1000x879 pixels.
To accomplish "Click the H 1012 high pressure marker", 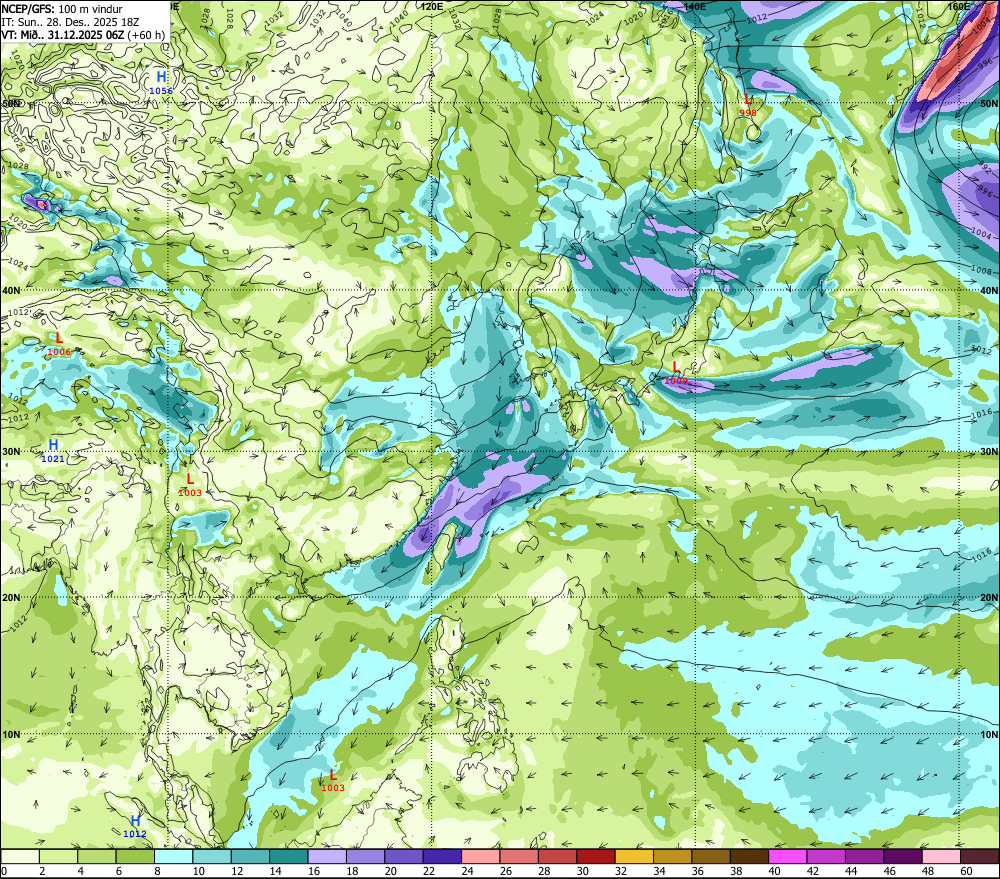I will [135, 827].
